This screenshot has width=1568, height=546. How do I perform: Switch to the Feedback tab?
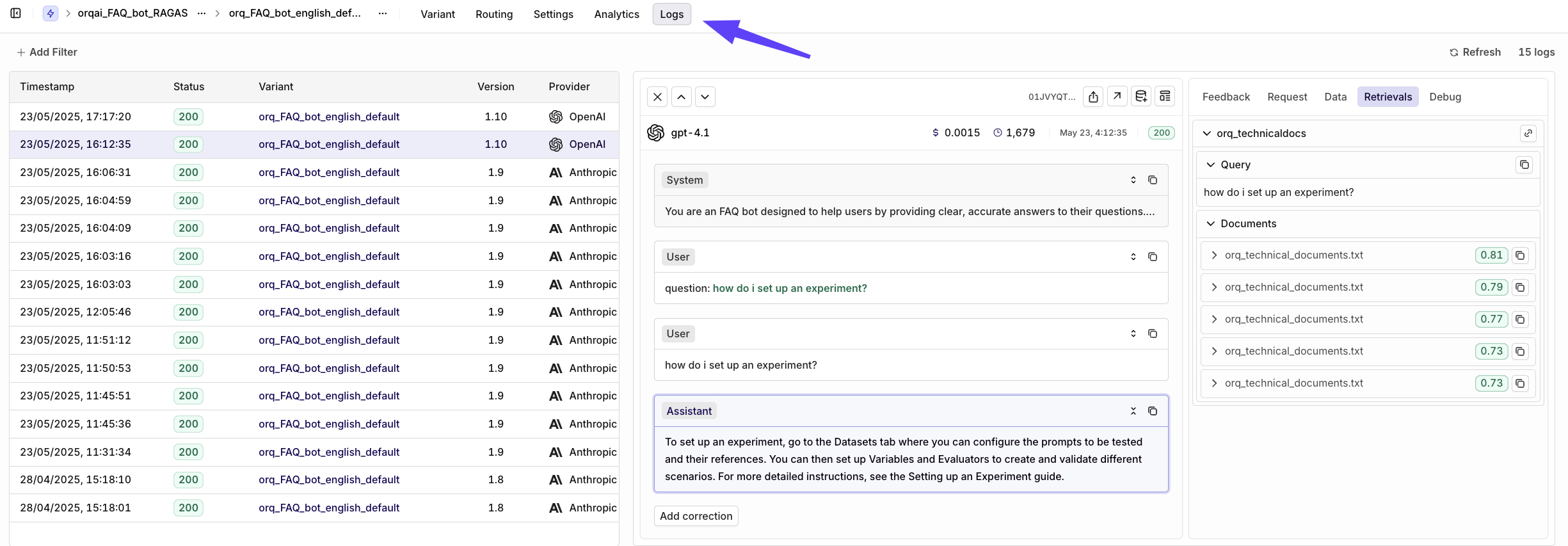click(x=1226, y=97)
